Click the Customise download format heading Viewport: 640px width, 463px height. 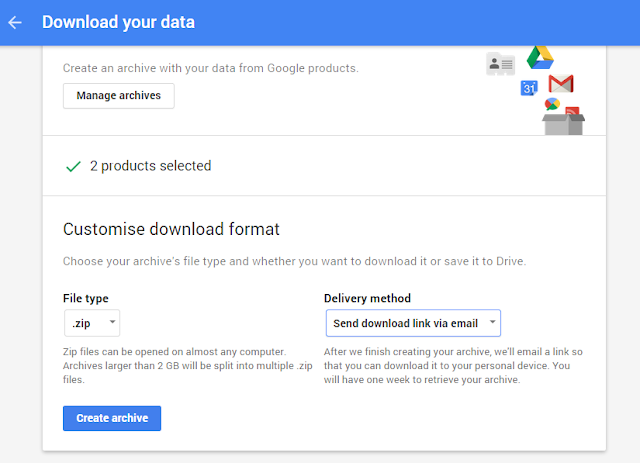pyautogui.click(x=171, y=229)
